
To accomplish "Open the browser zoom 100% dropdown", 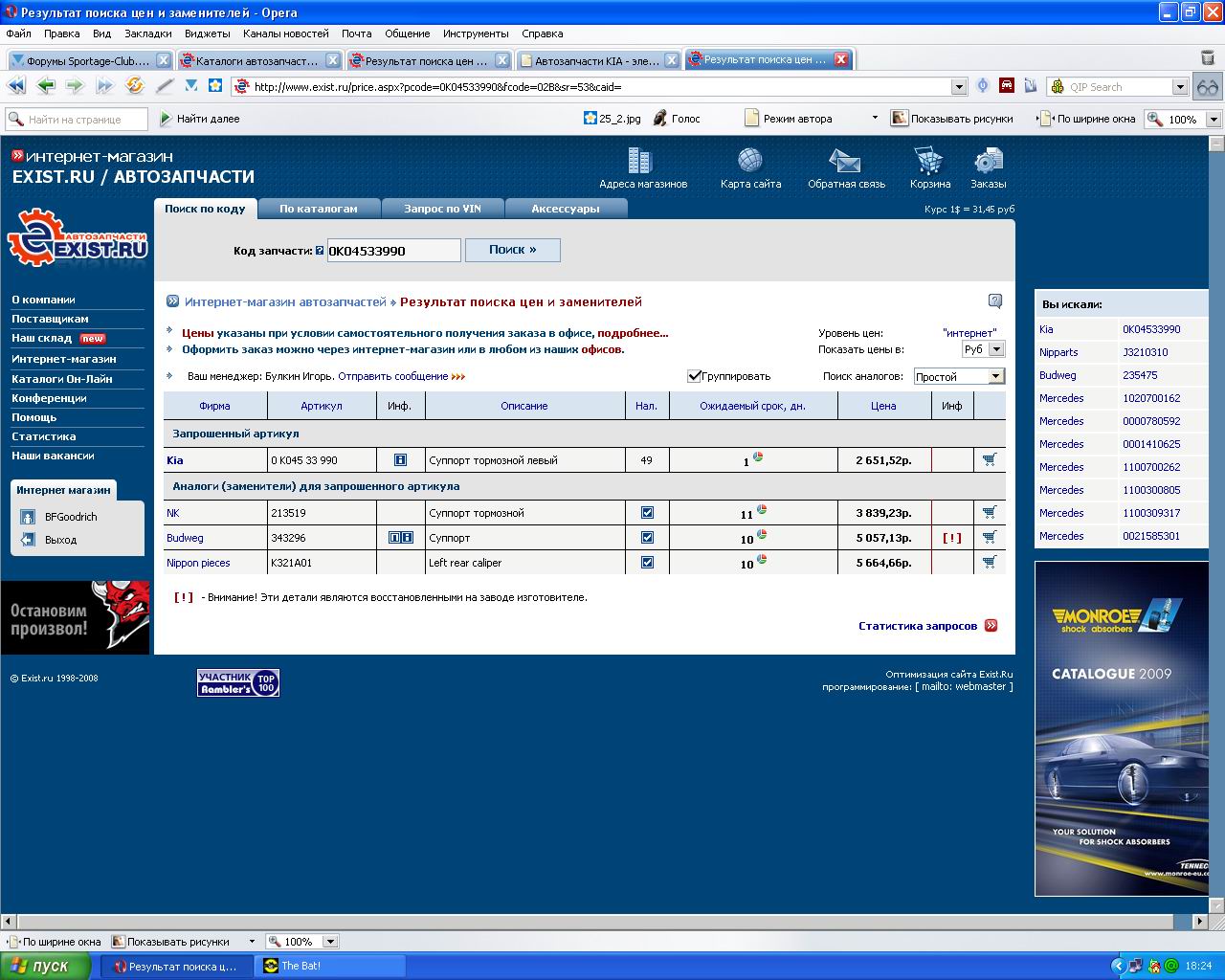I will [x=1213, y=120].
